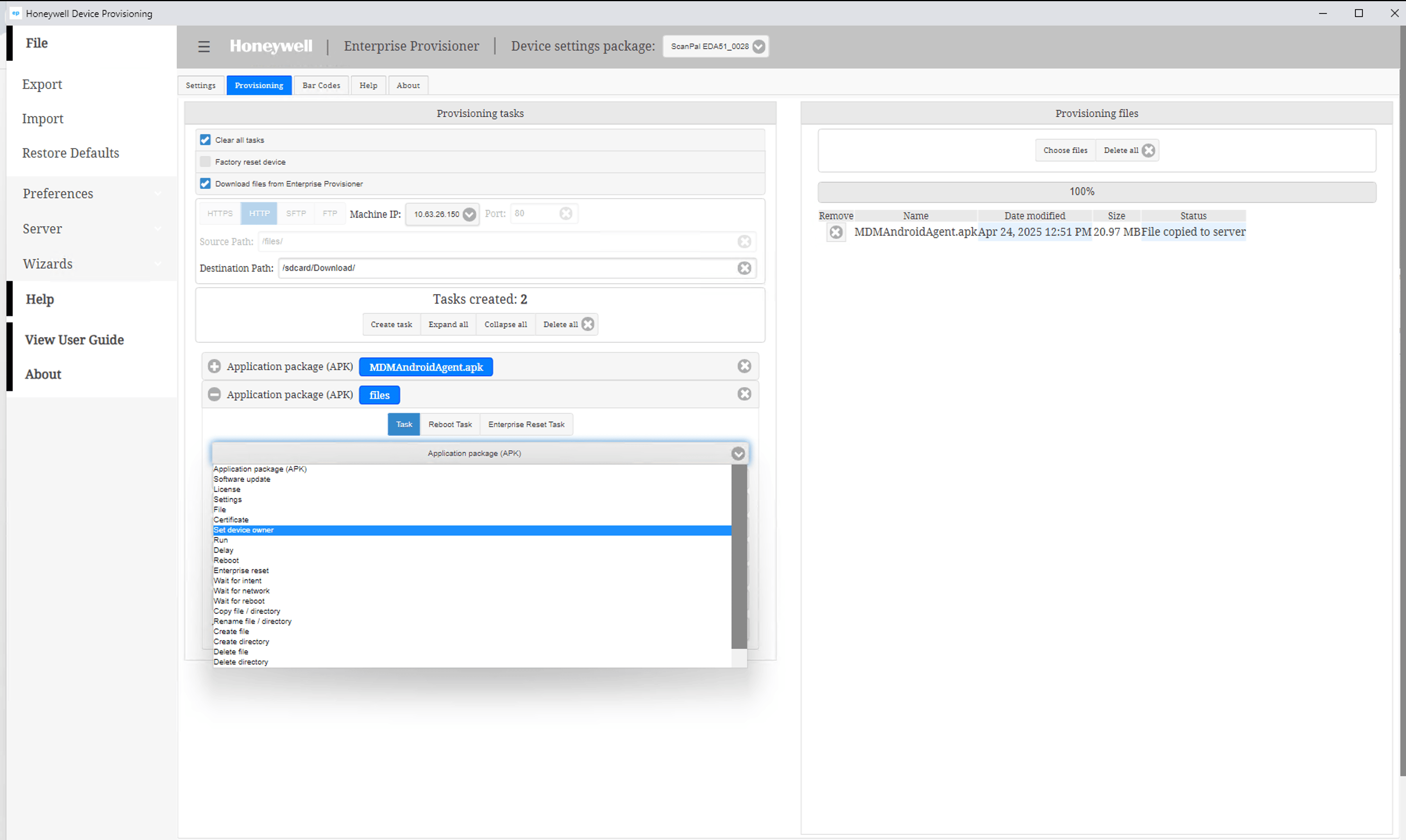Delete the 'files' application package task

pos(744,394)
